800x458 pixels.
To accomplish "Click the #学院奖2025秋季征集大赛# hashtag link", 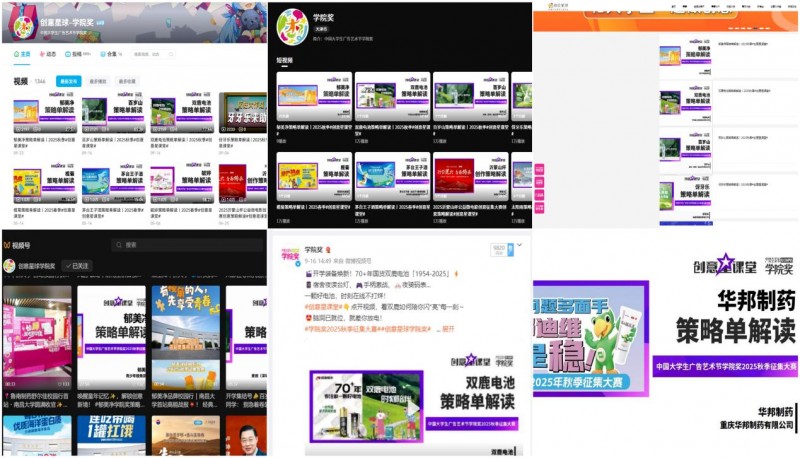I will (x=321, y=328).
